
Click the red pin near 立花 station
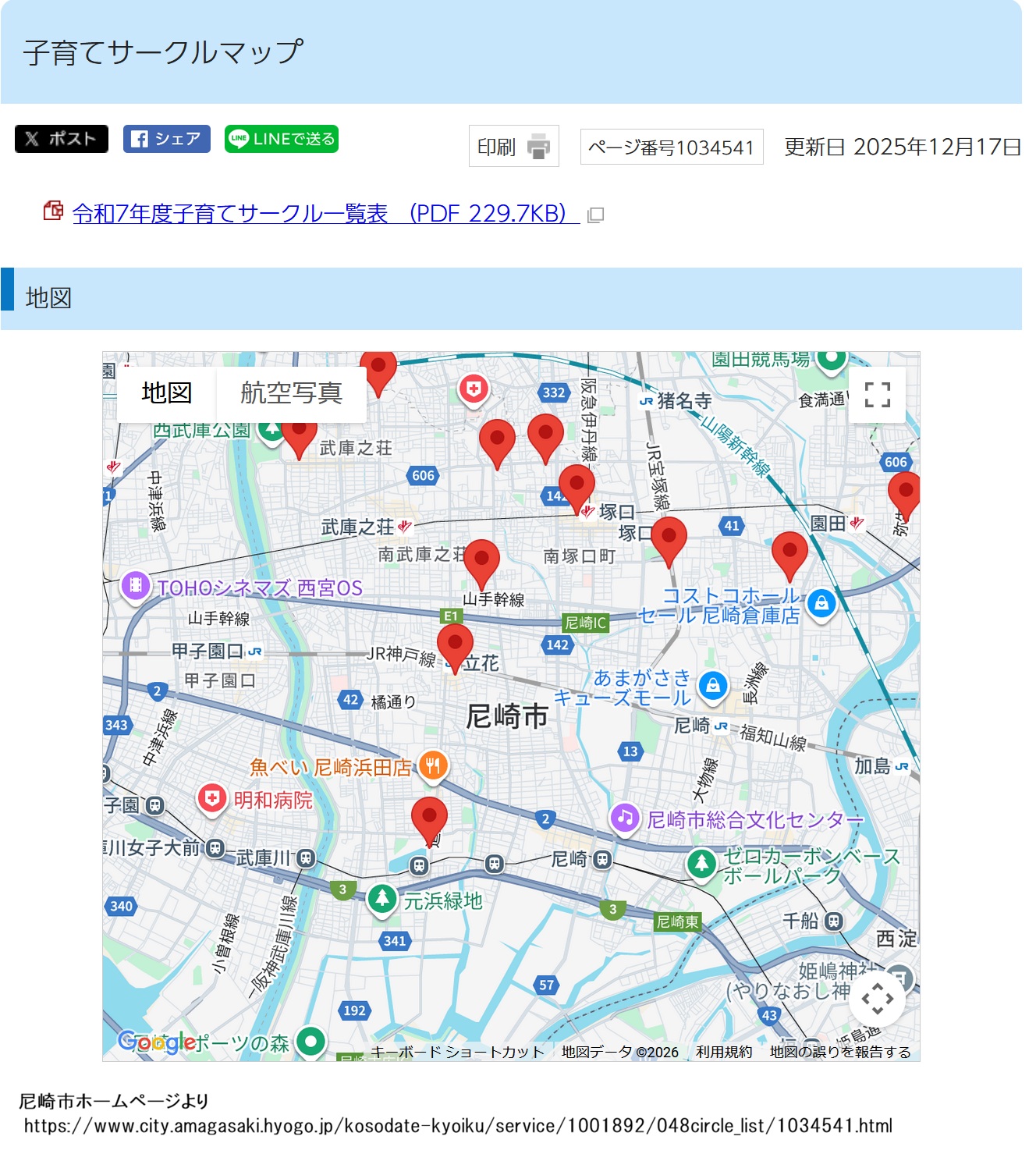pos(455,644)
